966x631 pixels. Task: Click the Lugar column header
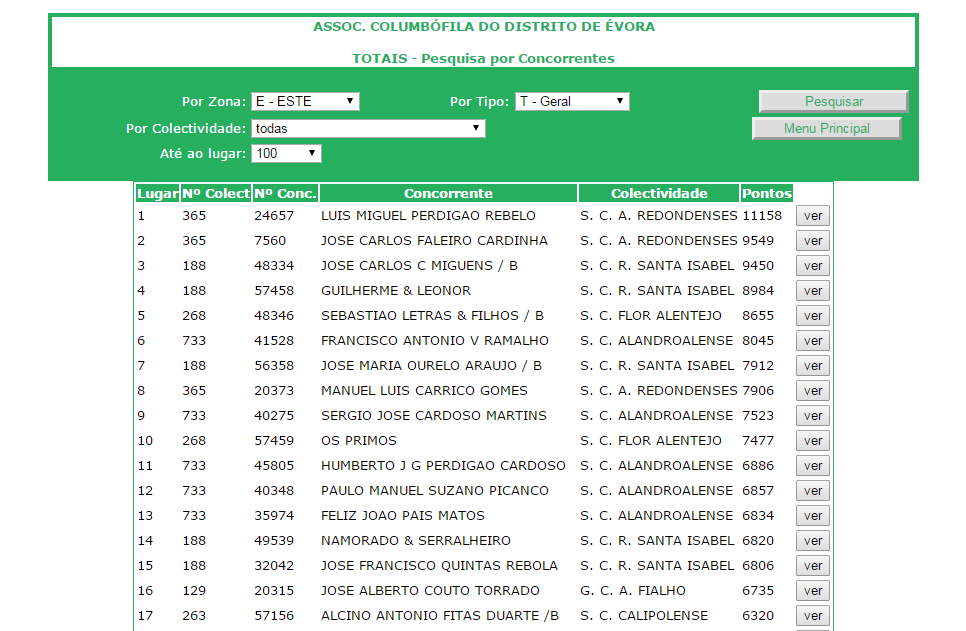157,193
